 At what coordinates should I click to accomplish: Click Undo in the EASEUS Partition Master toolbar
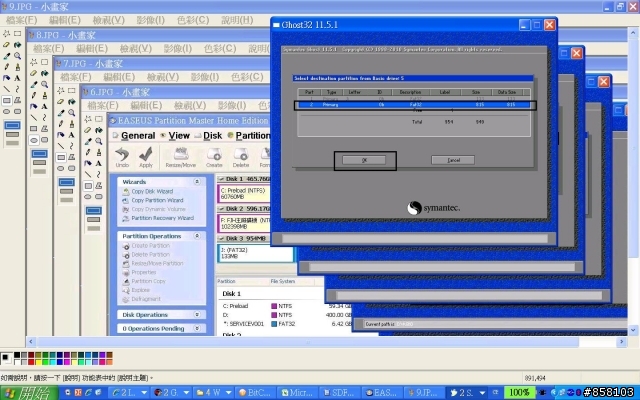pos(122,158)
